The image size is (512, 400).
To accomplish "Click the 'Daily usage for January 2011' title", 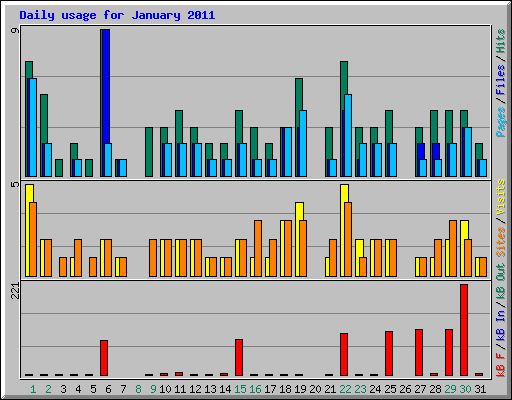I will click(117, 15).
